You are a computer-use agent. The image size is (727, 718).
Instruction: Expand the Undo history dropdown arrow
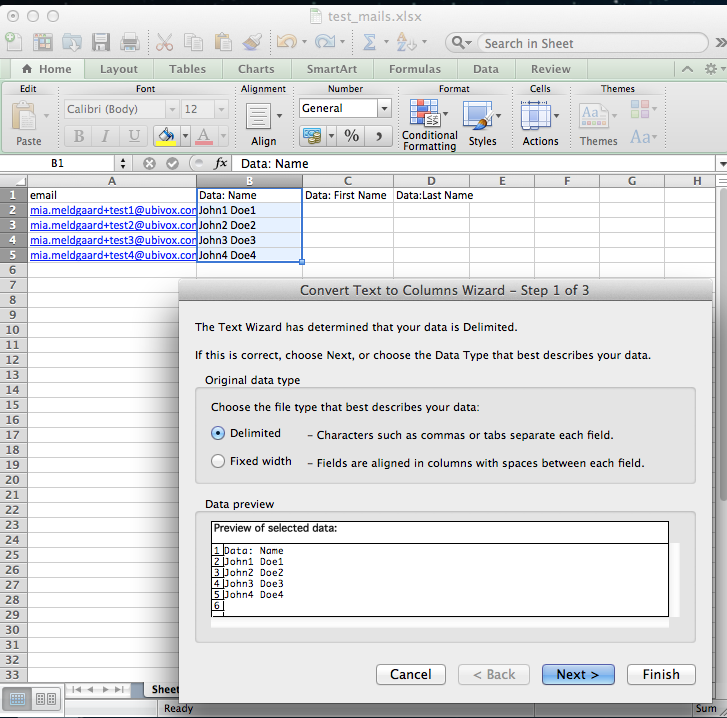click(x=304, y=42)
